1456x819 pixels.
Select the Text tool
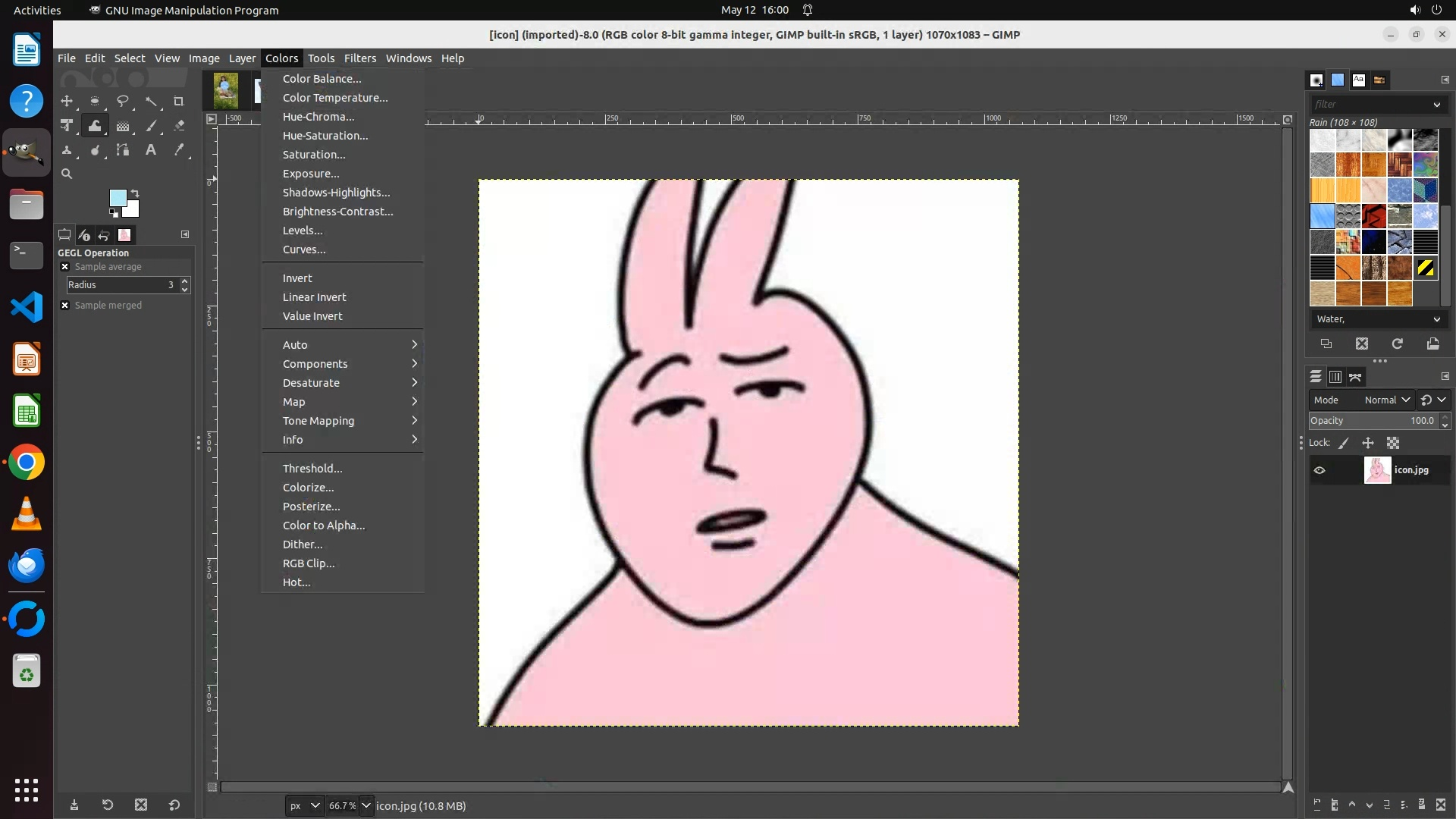[x=151, y=150]
